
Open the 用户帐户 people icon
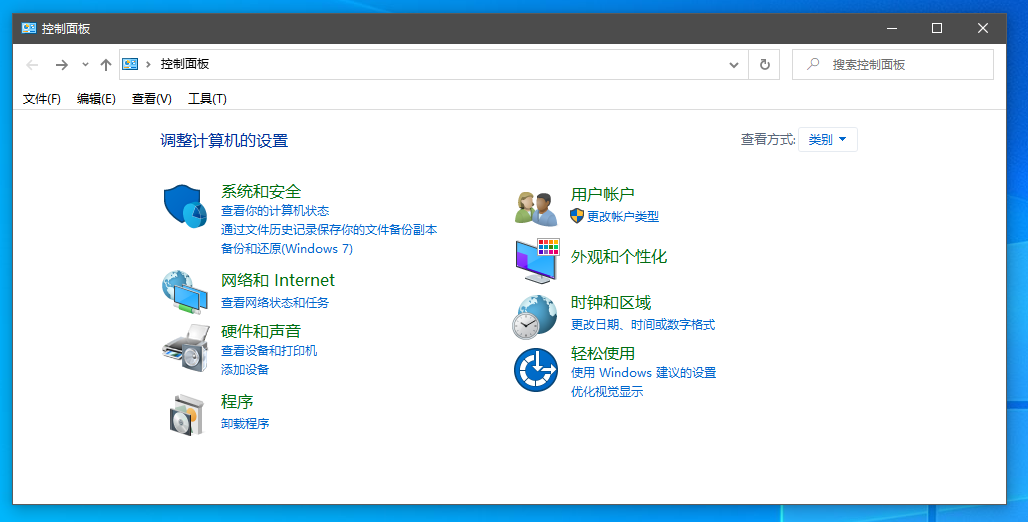(x=536, y=209)
